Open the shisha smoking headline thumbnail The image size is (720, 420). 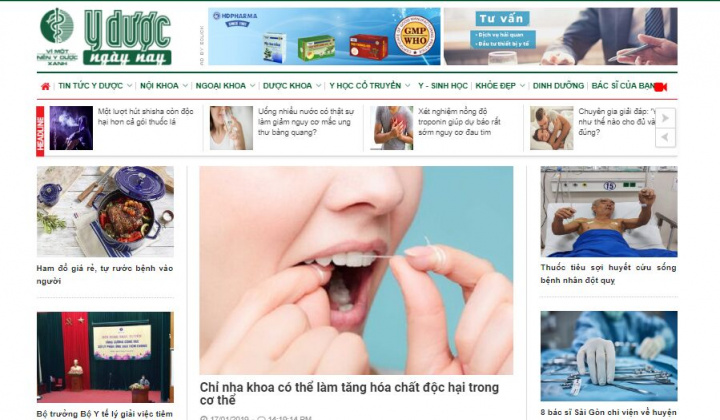tap(71, 128)
